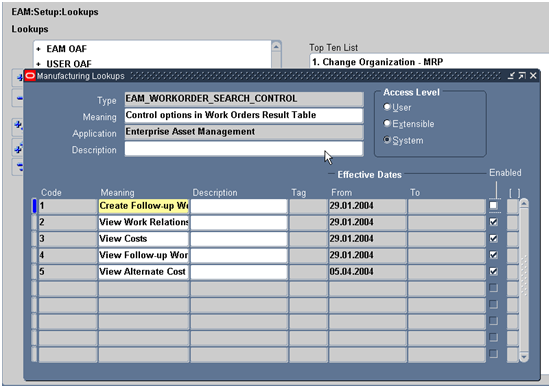This screenshot has width=551, height=388.
Task: Click scroll-up arrow of lookup codes table
Action: tap(524, 203)
